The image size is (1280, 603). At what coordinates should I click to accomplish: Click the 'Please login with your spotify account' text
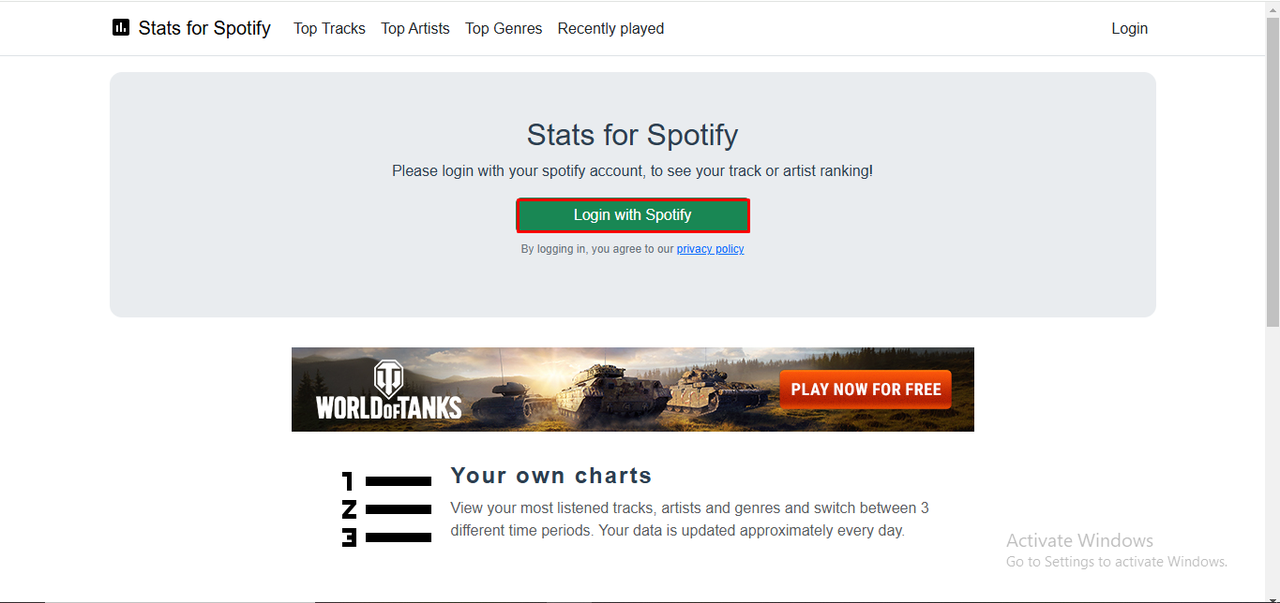[632, 171]
